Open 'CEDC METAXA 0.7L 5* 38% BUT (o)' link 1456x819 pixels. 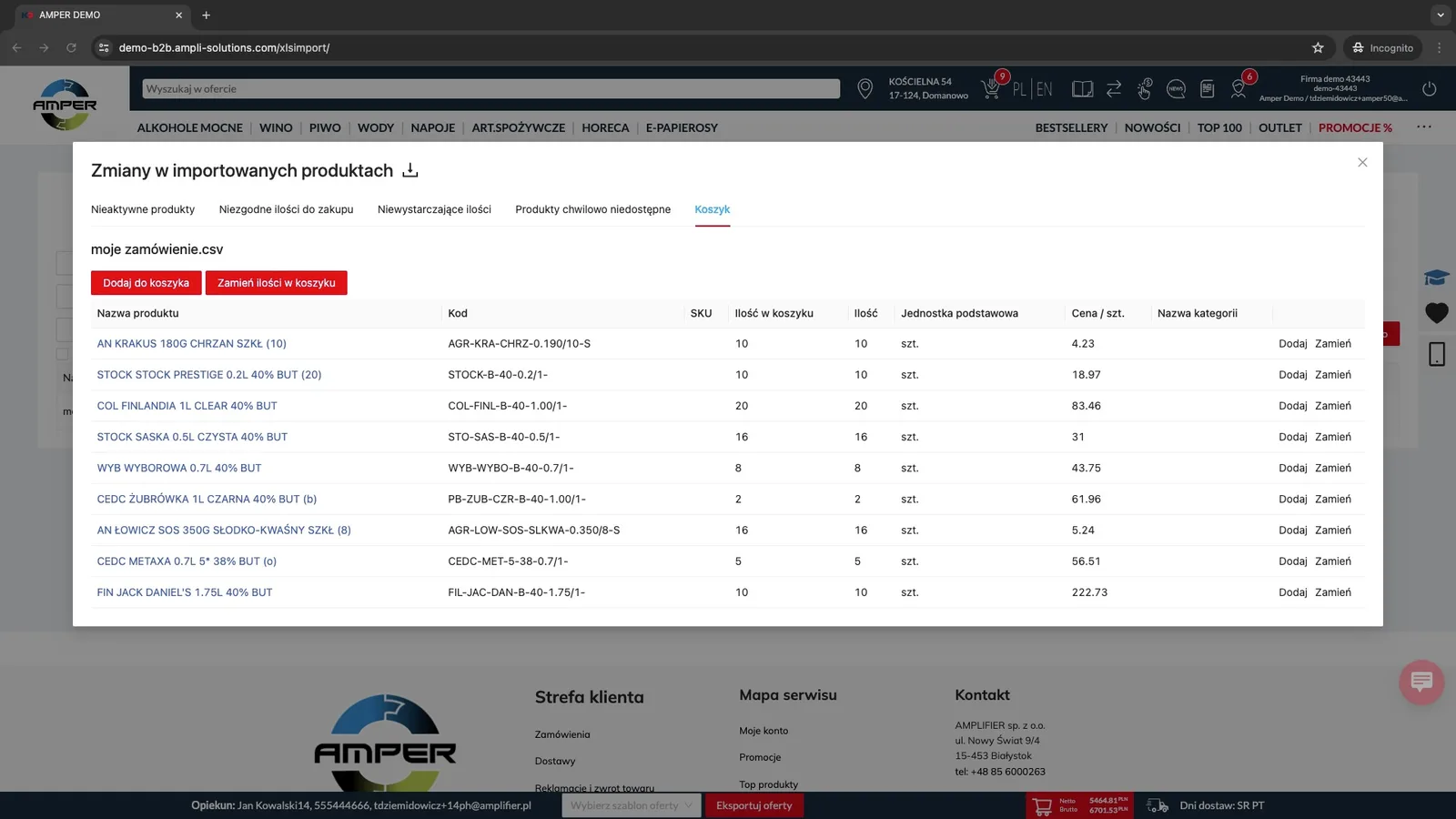187,561
